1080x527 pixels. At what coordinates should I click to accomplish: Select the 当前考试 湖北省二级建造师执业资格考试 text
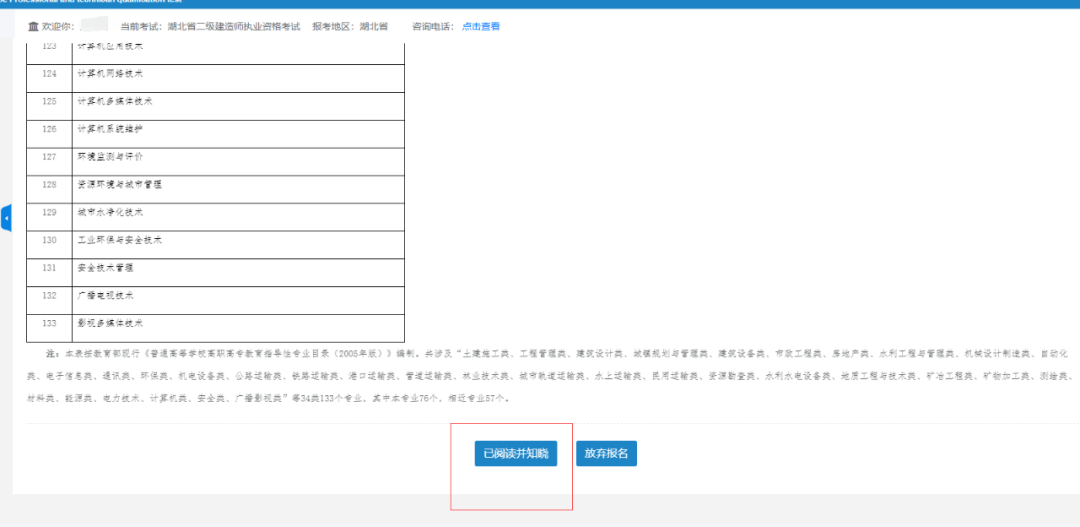pyautogui.click(x=211, y=26)
